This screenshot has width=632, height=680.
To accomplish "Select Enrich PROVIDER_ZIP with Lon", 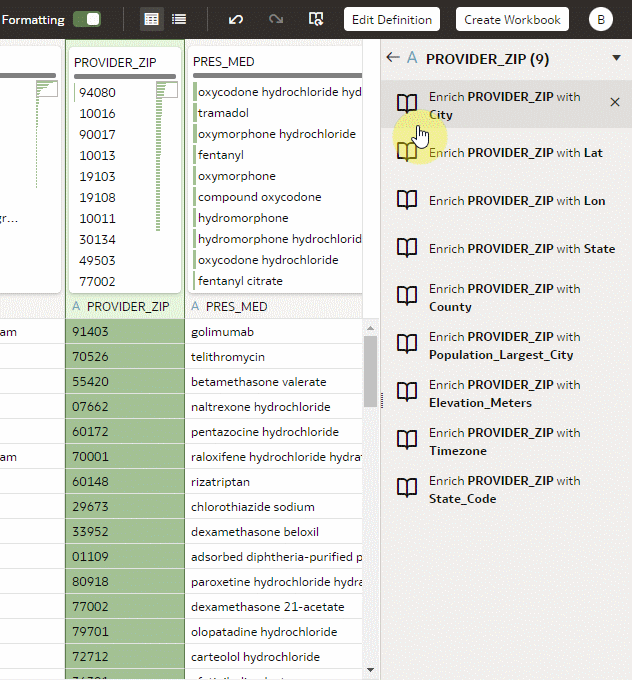I will coord(506,201).
